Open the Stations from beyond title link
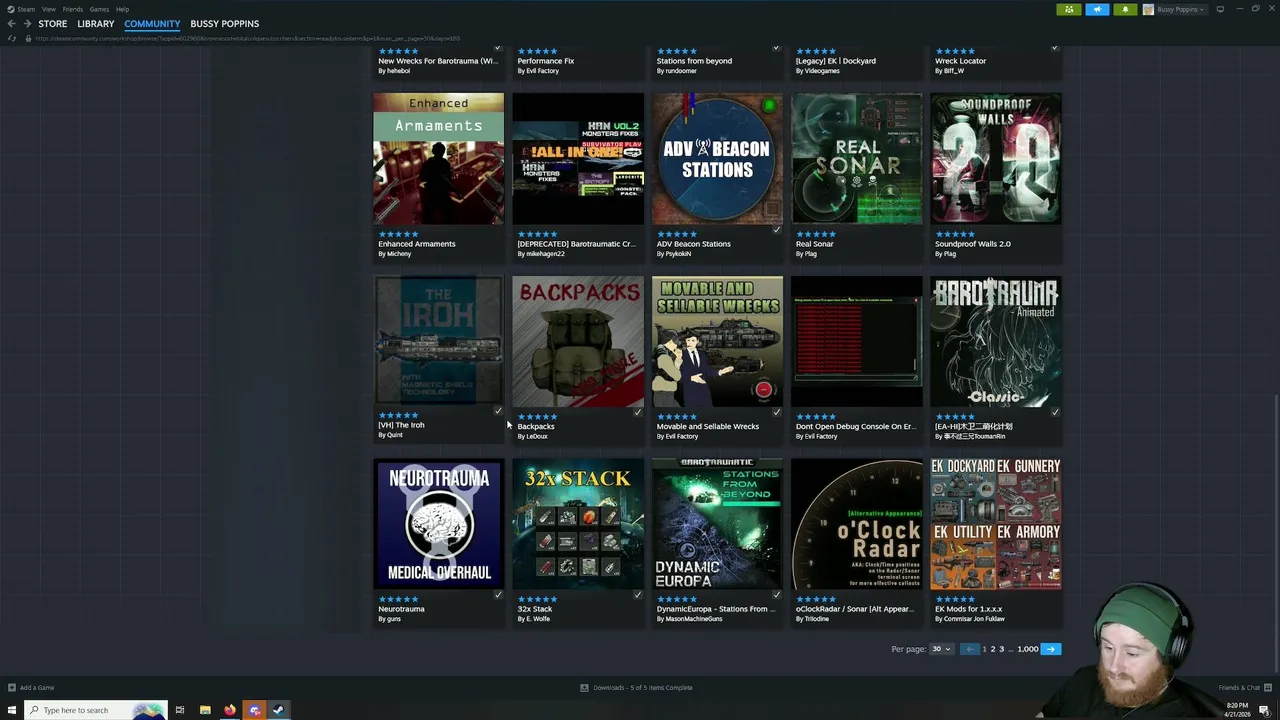The width and height of the screenshot is (1280, 720). click(x=694, y=61)
